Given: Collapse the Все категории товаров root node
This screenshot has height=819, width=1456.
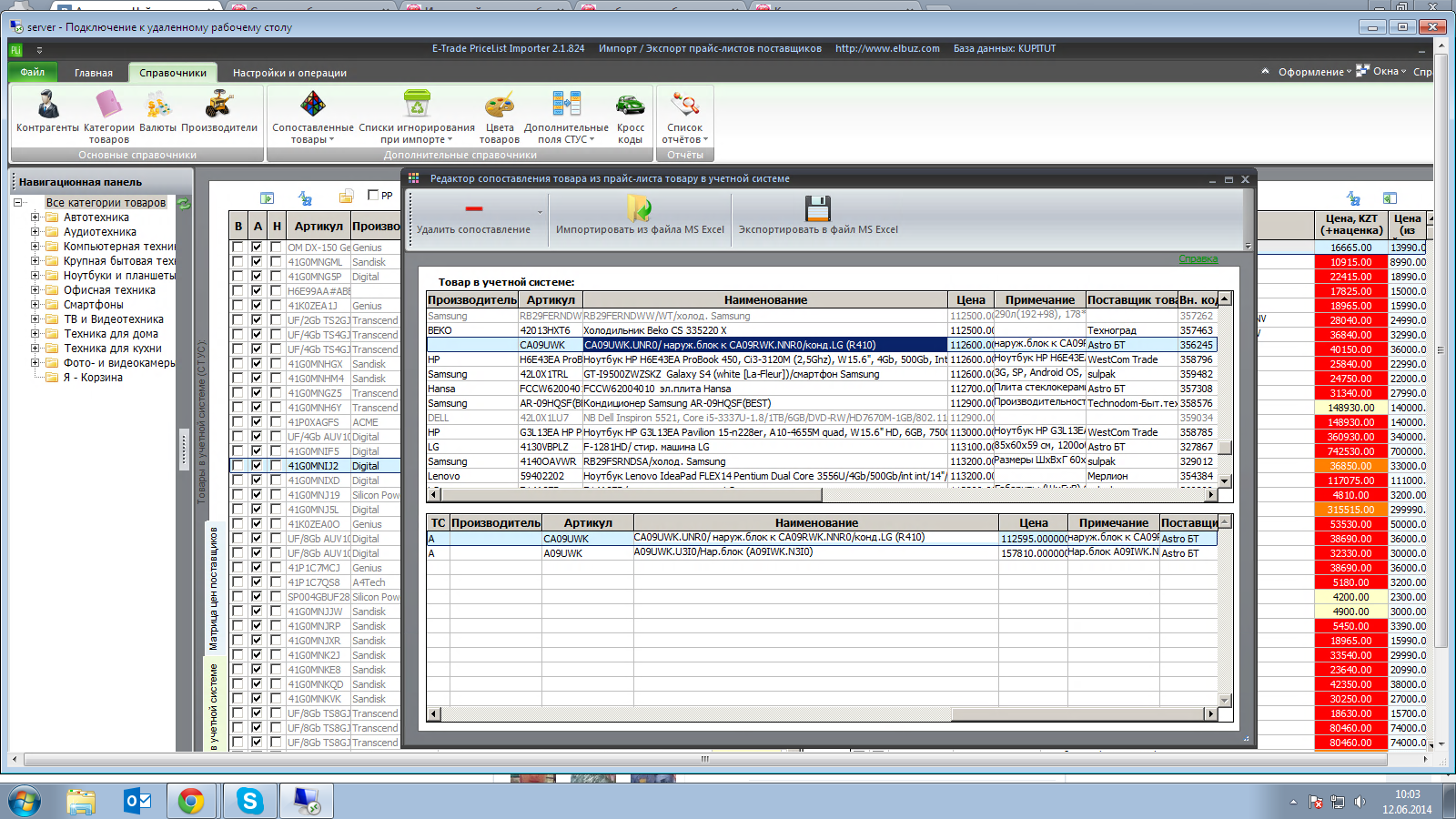Looking at the screenshot, I should pos(17,203).
